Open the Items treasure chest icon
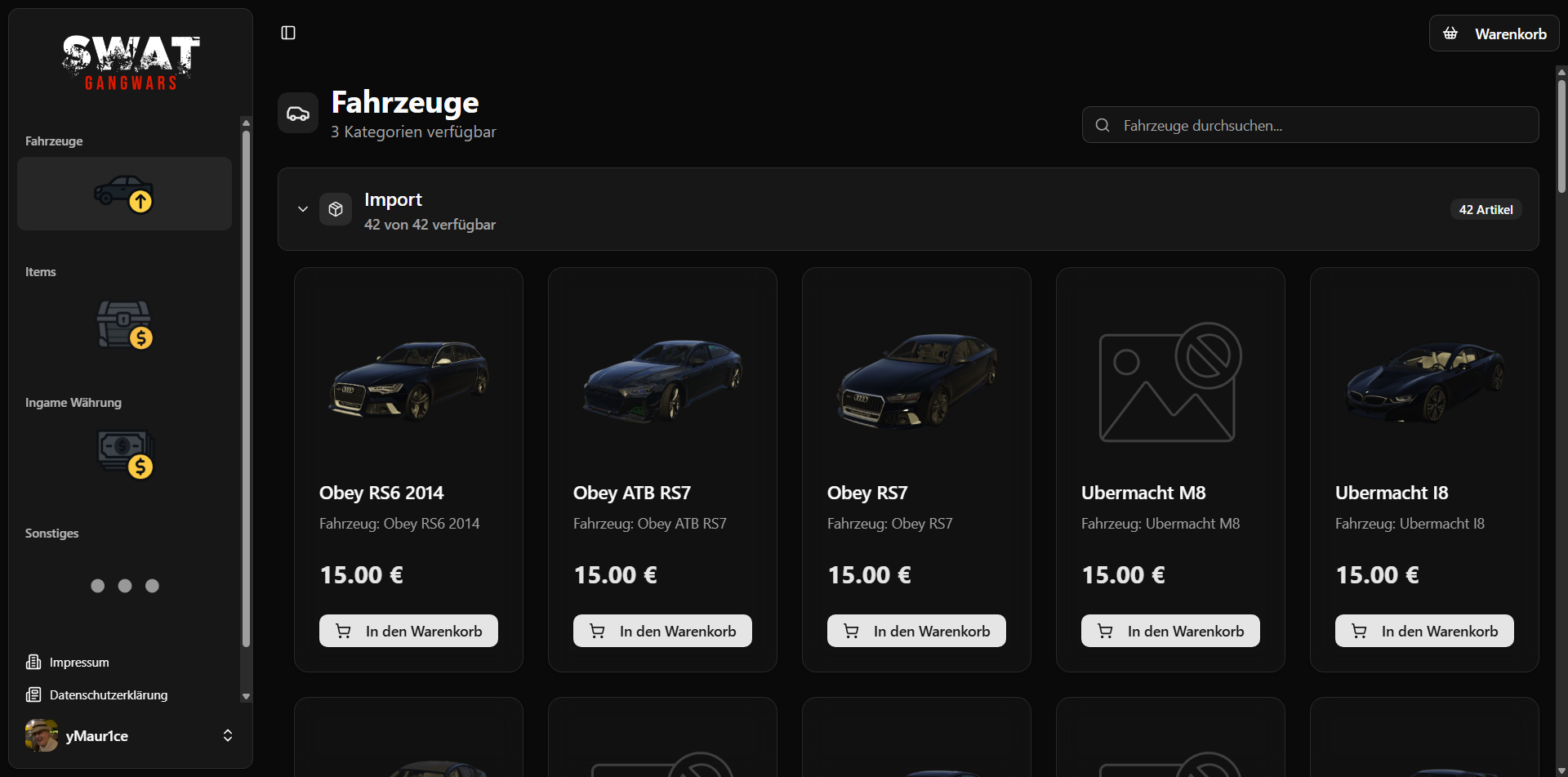 (x=124, y=324)
